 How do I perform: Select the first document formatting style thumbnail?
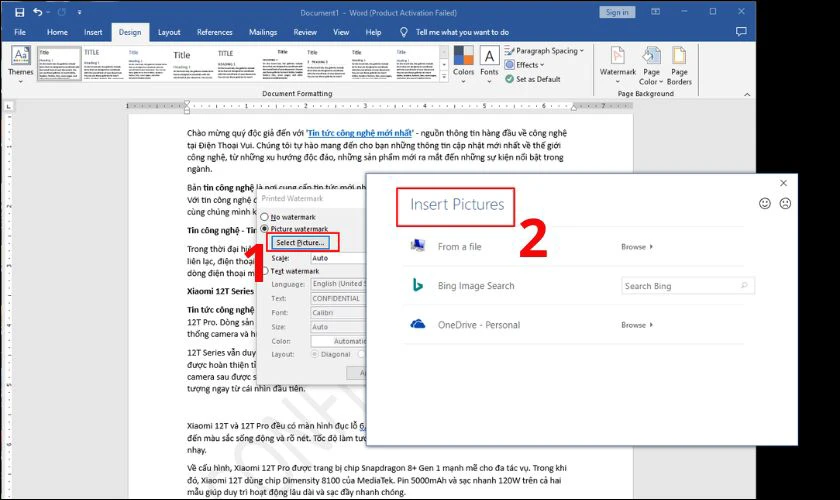point(59,64)
